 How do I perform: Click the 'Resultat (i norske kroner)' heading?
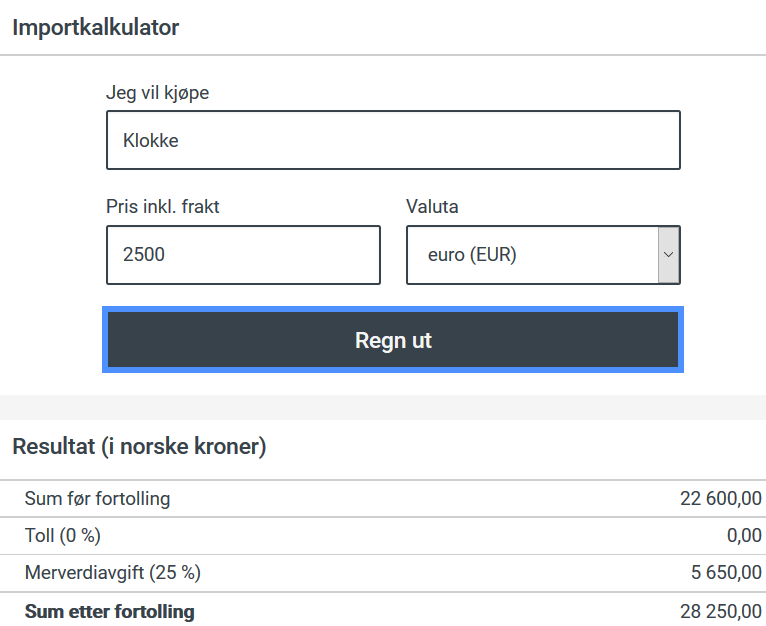pos(139,447)
